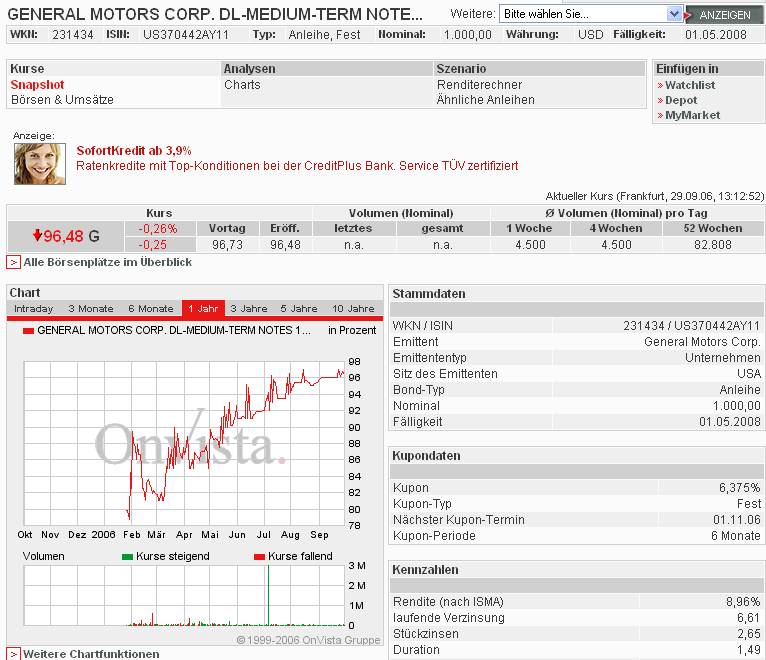766x660 pixels.
Task: Open the Charts analysis link
Action: click(242, 85)
